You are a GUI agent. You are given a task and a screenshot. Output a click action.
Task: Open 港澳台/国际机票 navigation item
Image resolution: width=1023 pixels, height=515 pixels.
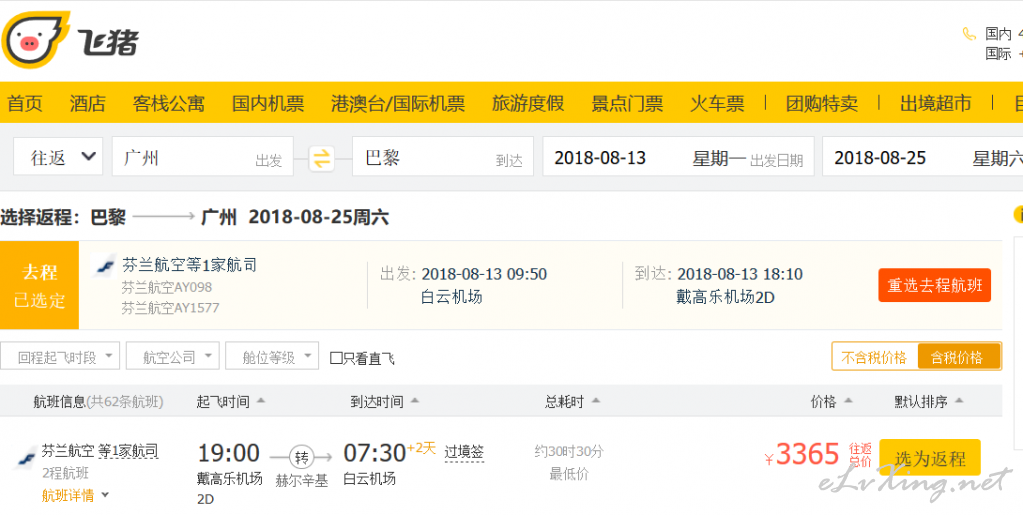pos(398,103)
